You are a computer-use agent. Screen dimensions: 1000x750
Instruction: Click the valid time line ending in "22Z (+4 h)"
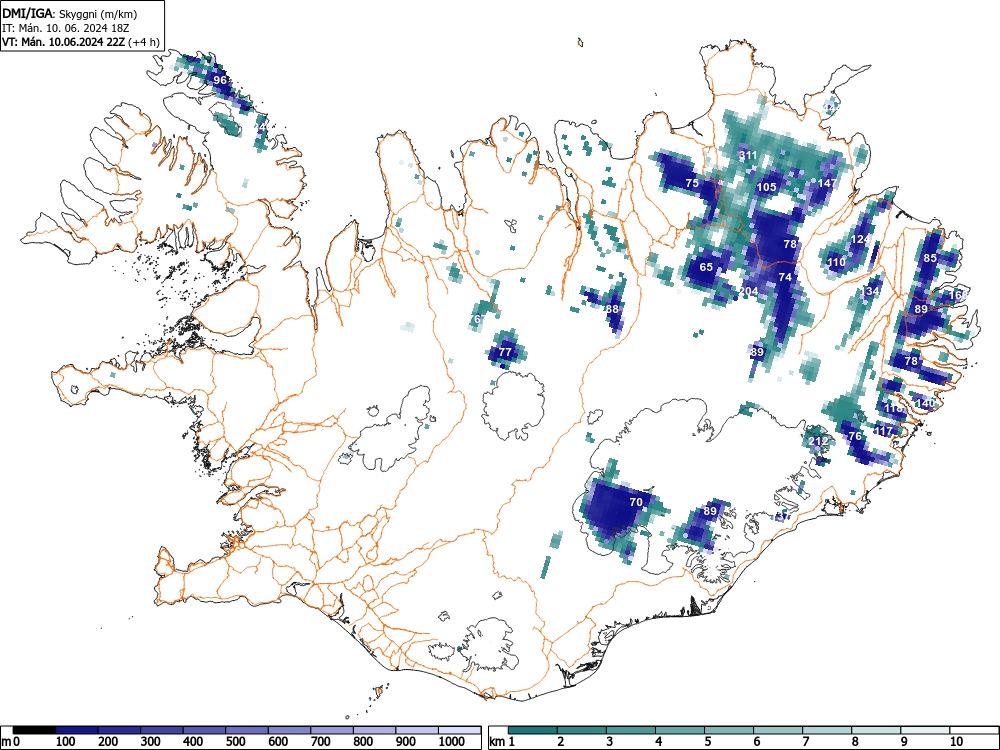point(80,42)
